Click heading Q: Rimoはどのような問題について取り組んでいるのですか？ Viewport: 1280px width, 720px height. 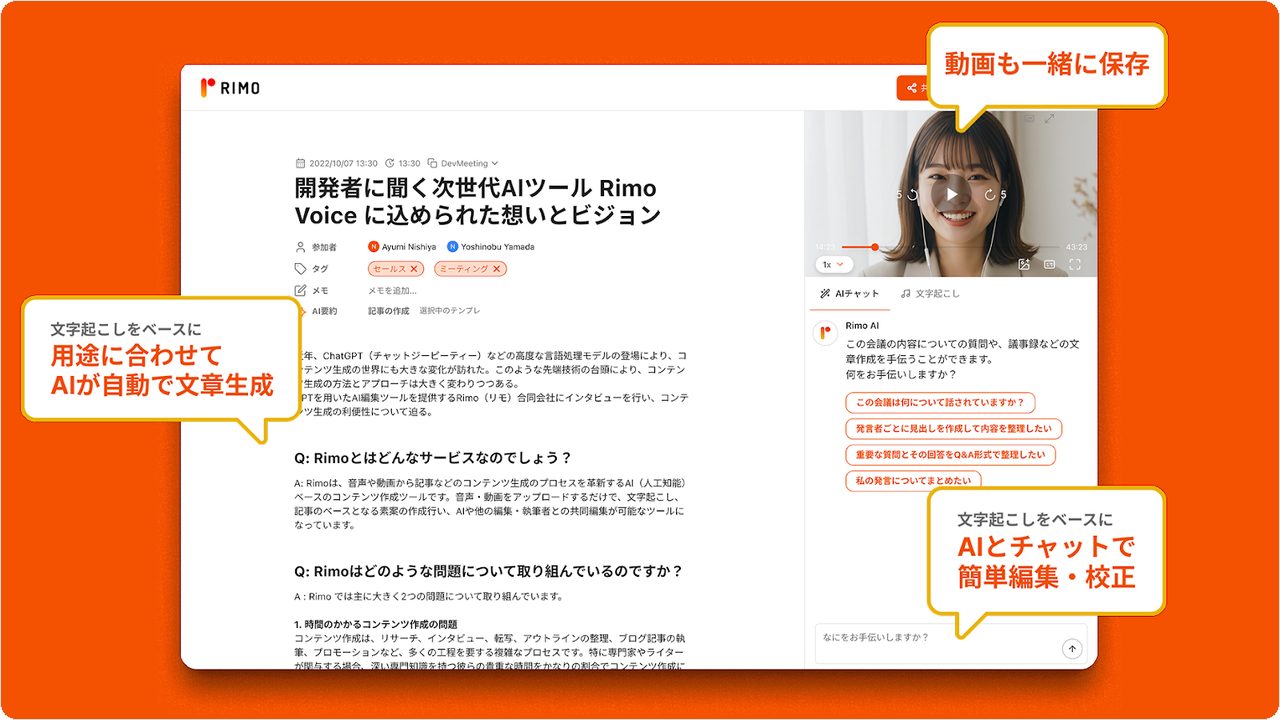489,572
